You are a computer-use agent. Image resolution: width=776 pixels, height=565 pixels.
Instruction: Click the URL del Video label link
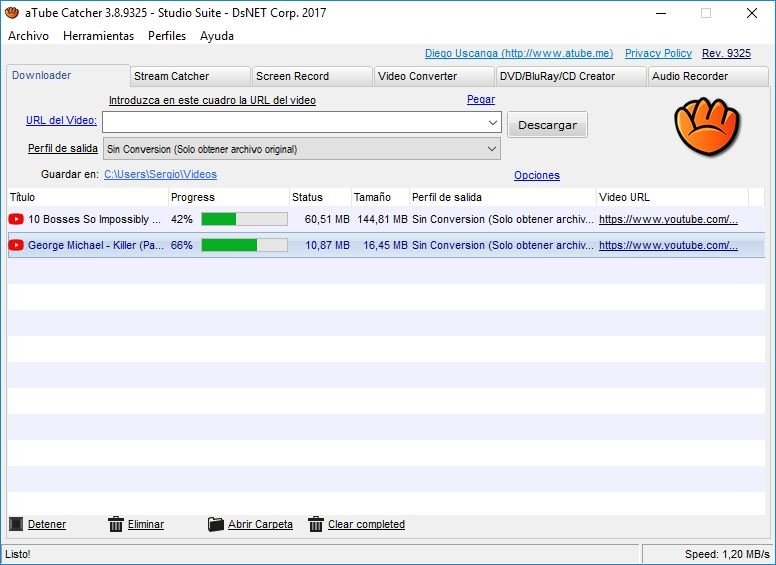pyautogui.click(x=61, y=120)
